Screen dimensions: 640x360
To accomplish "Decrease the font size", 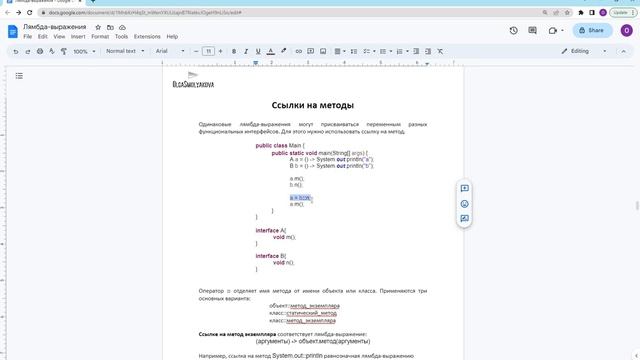I will [x=196, y=51].
